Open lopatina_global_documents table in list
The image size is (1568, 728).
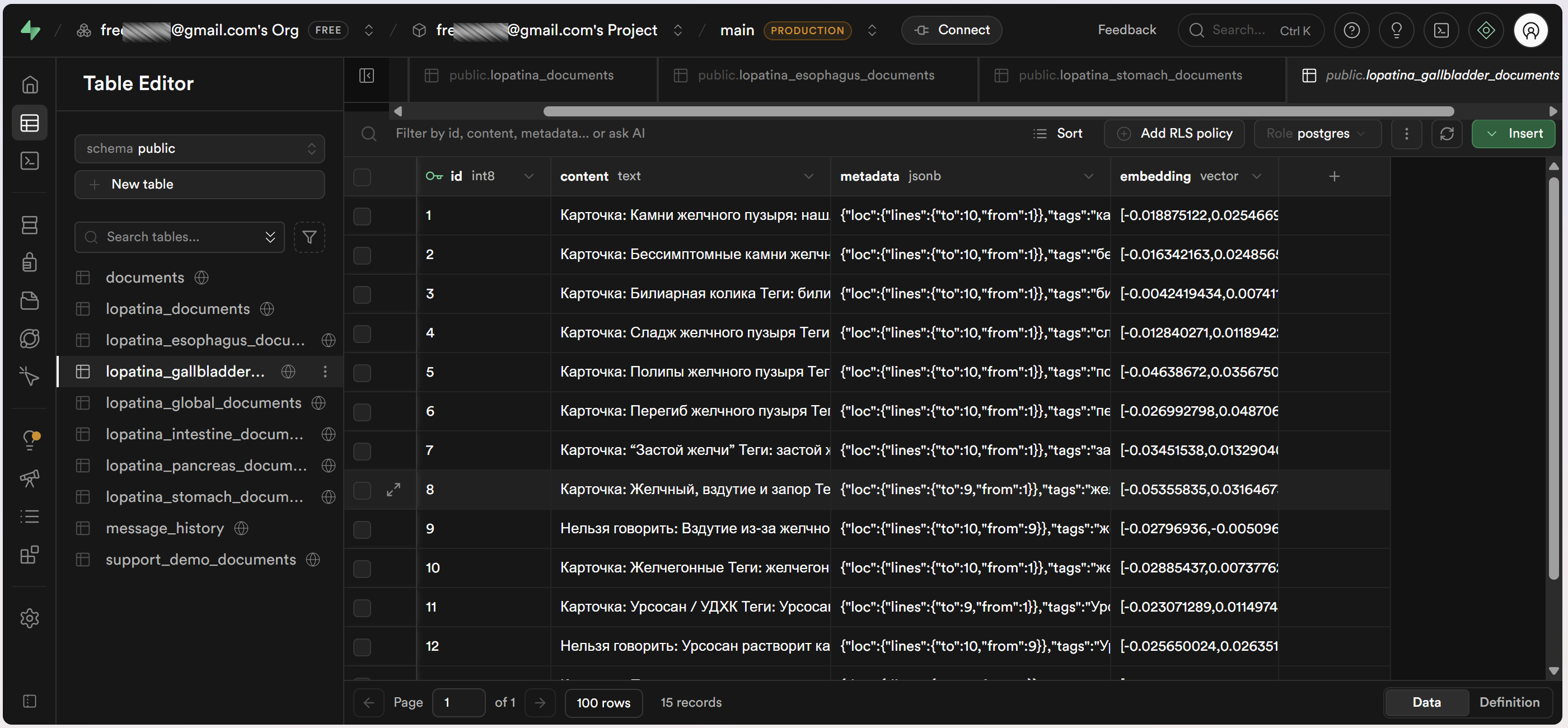click(x=203, y=403)
